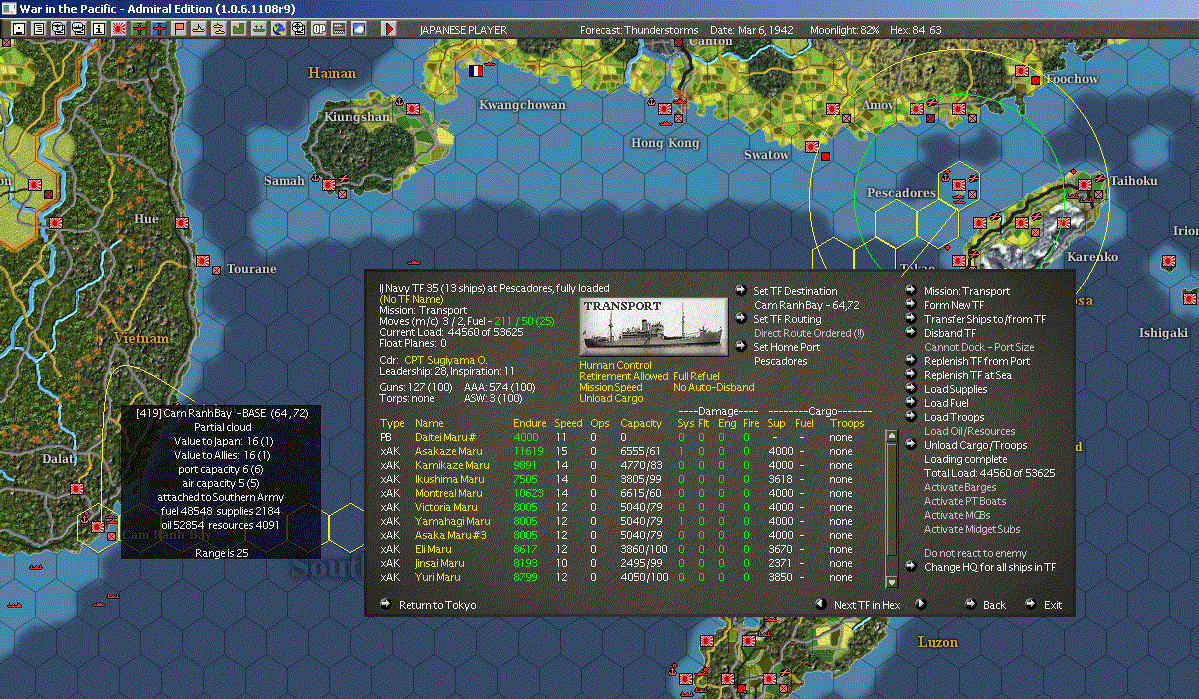Click the arrow beside Set Home Port
The width and height of the screenshot is (1199, 699).
[x=741, y=346]
